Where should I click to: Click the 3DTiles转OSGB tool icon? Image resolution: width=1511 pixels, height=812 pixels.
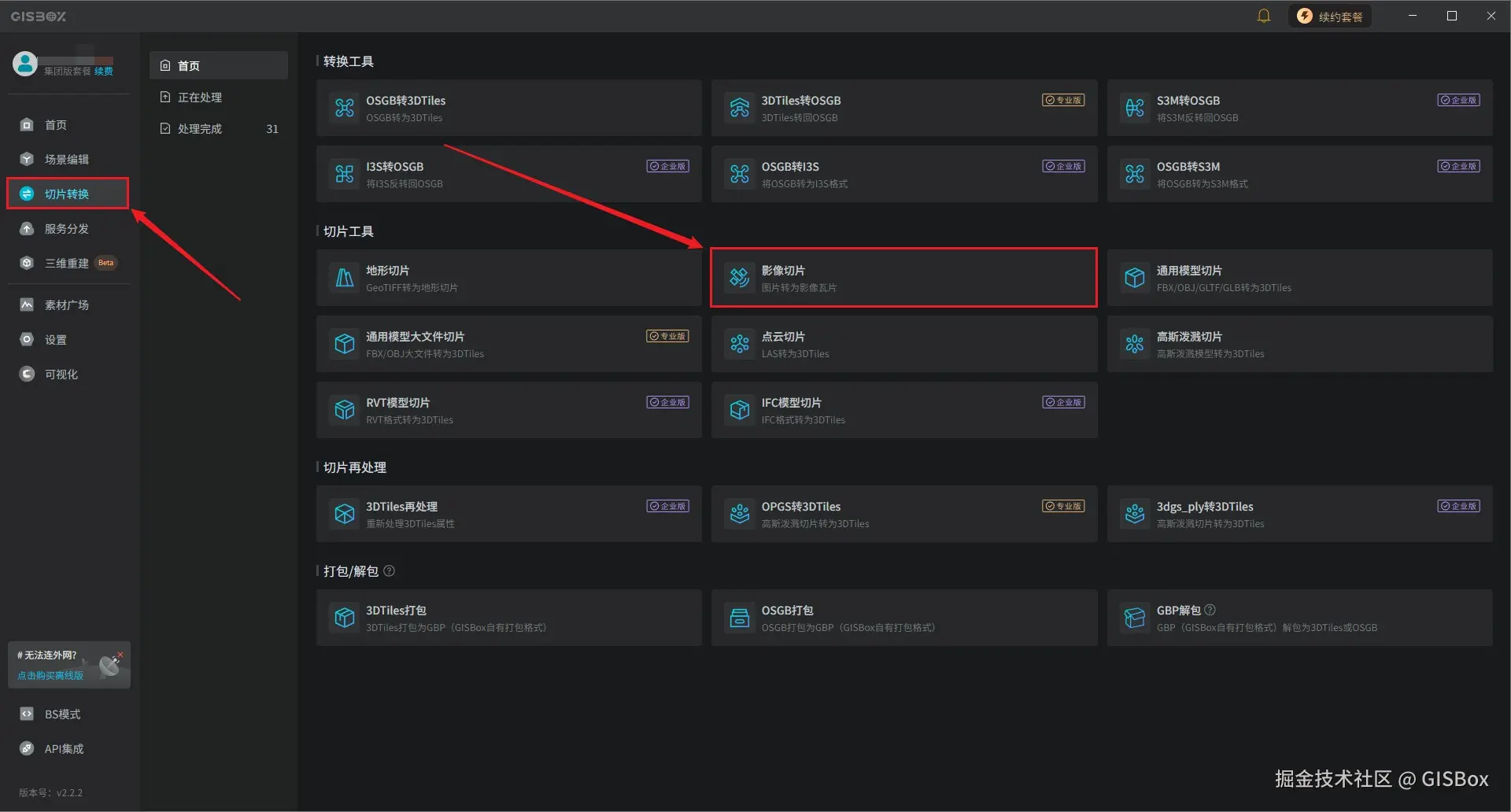(x=740, y=108)
